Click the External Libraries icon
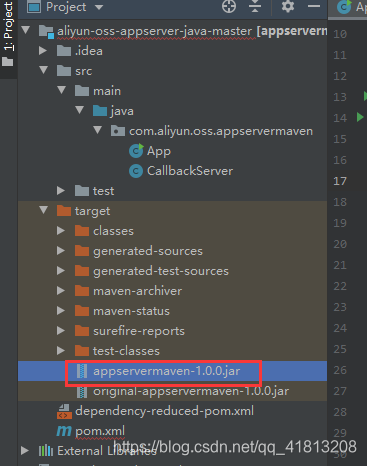 pyautogui.click(x=46, y=451)
